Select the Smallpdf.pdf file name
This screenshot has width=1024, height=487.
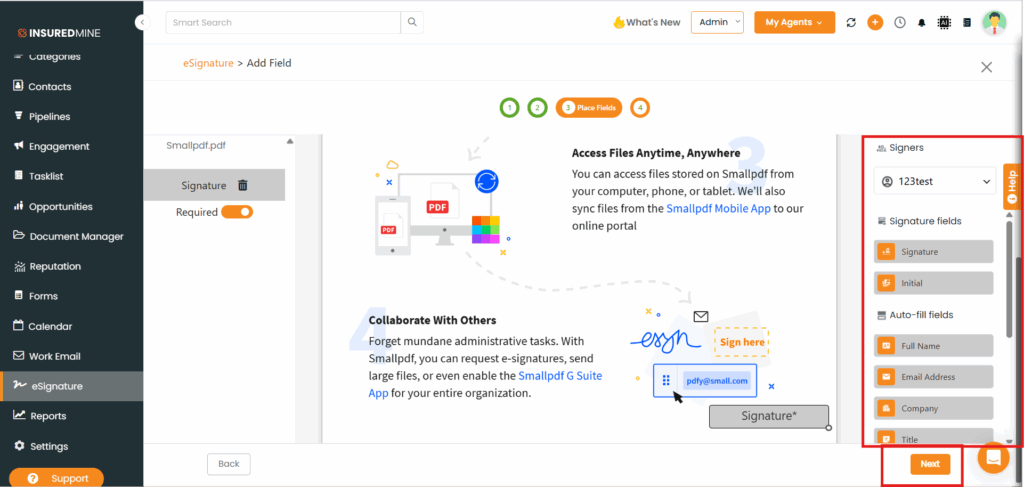pyautogui.click(x=196, y=146)
